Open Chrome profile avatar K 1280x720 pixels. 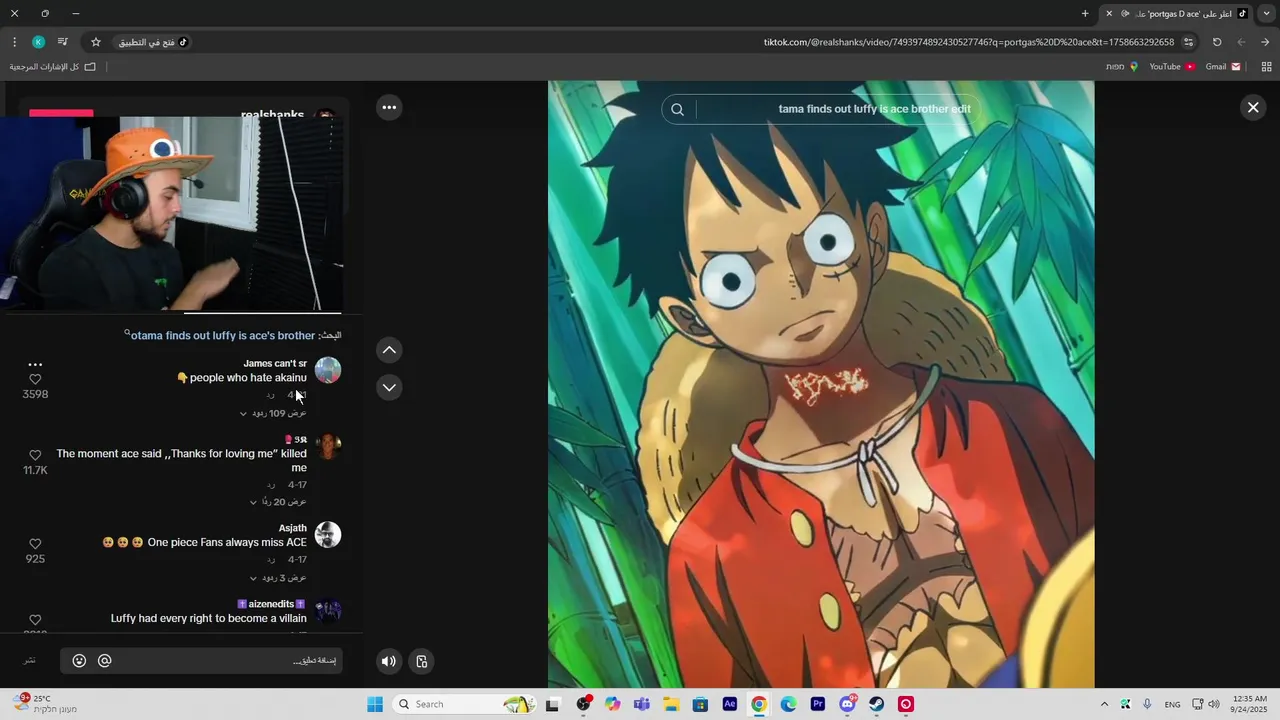point(38,42)
